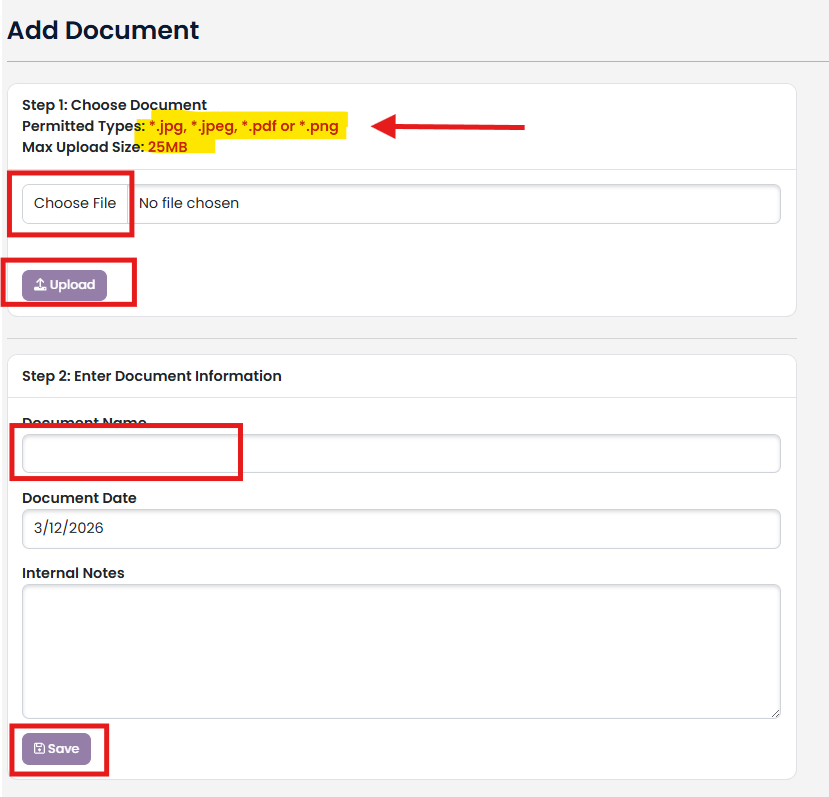Click the 'No file chosen' text
This screenshot has height=797, width=829.
[189, 203]
